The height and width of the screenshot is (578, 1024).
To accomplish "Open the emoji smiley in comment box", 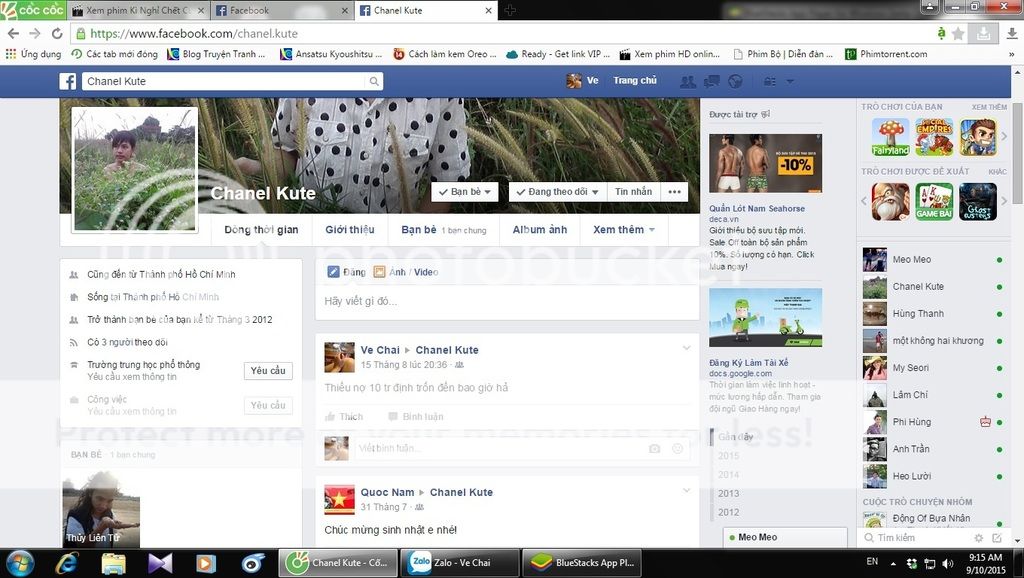I will (677, 449).
